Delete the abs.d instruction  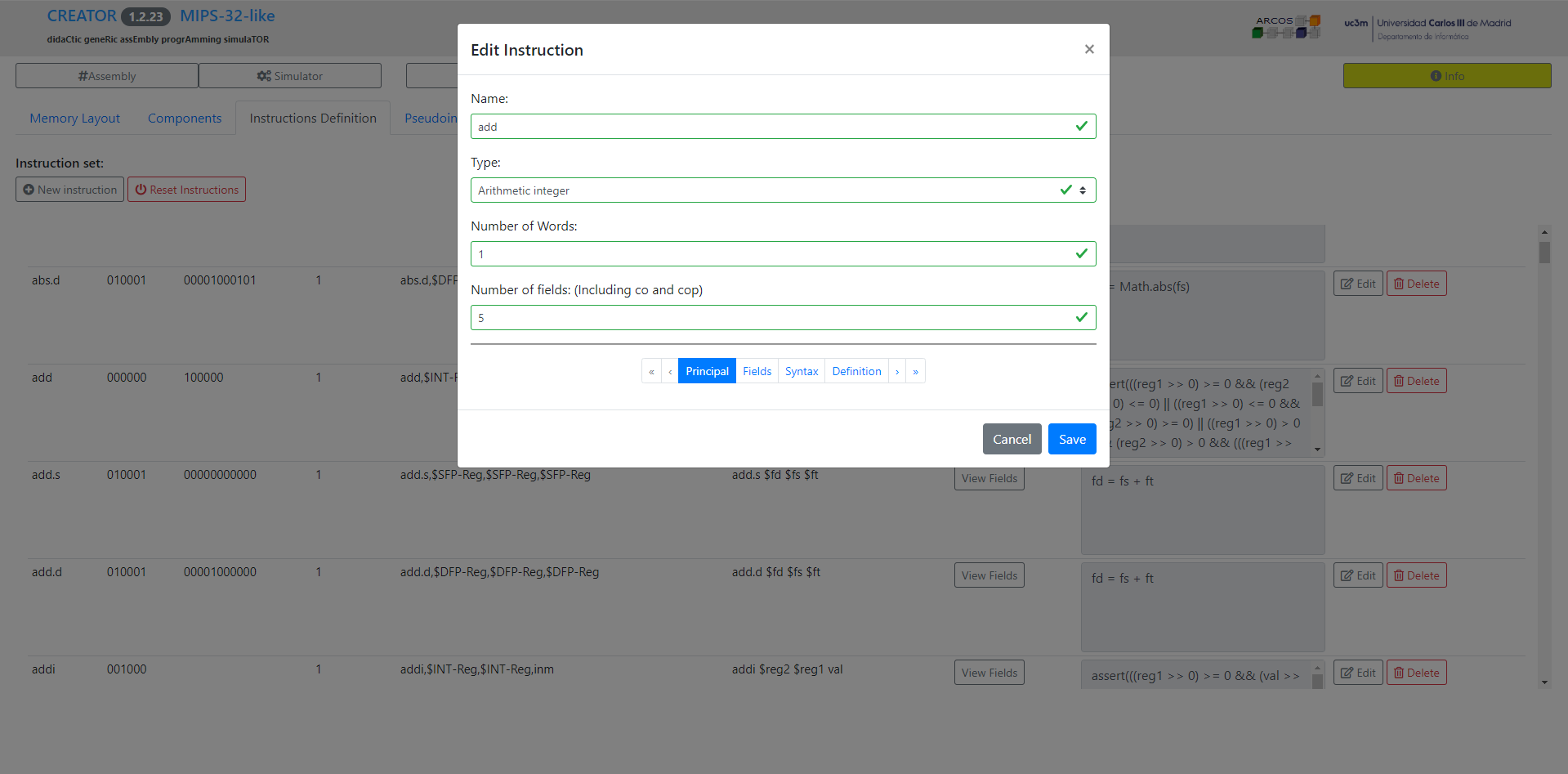(x=1416, y=284)
